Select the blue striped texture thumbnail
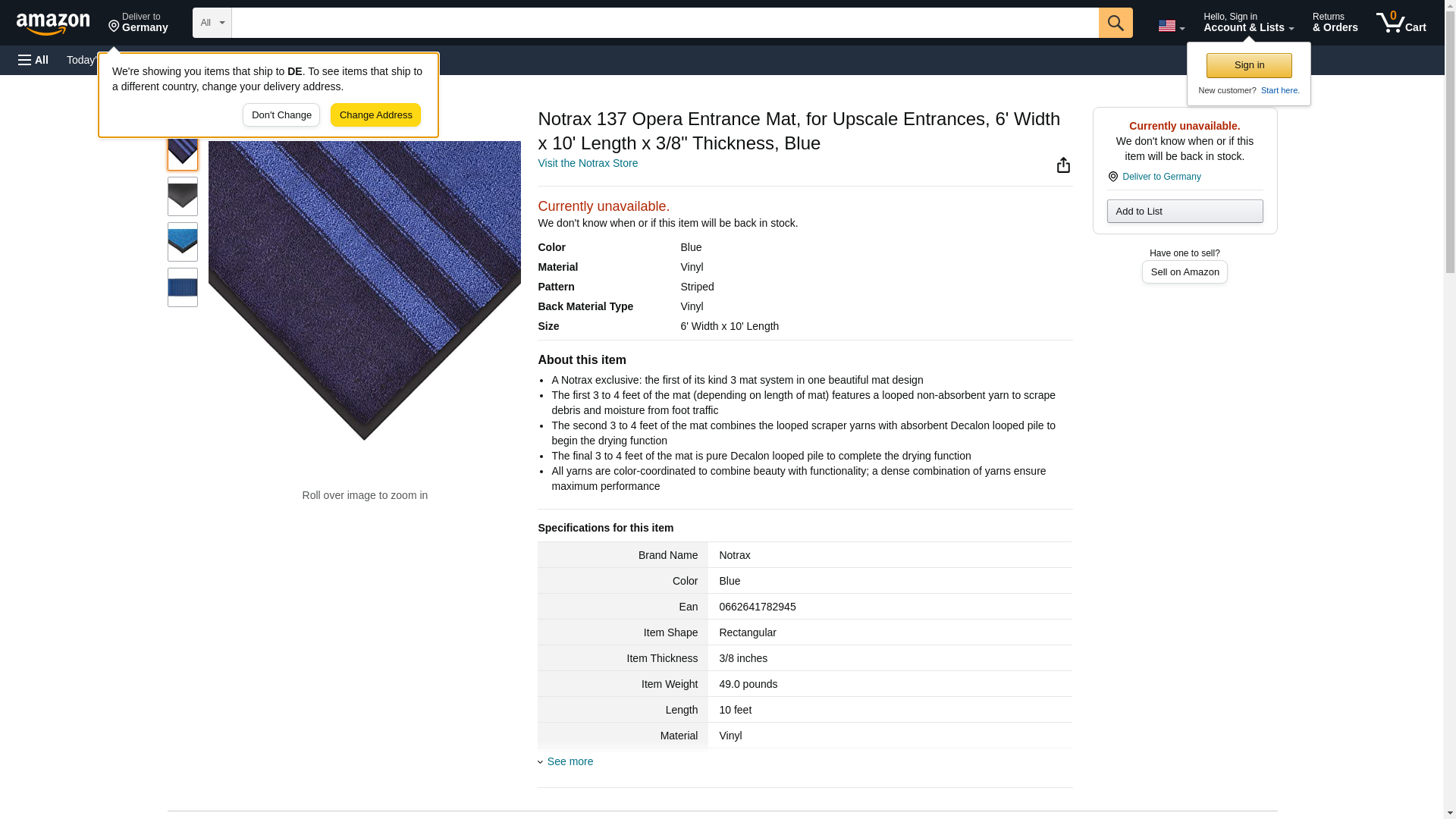Viewport: 1456px width, 819px height. (x=183, y=287)
